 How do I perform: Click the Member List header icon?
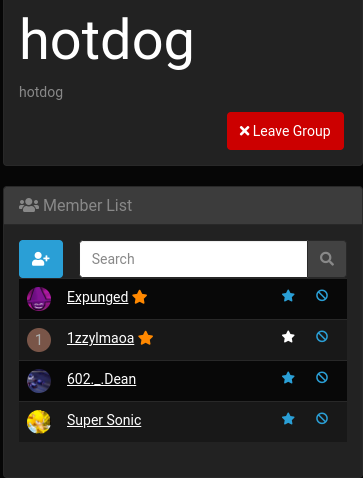[x=29, y=205]
